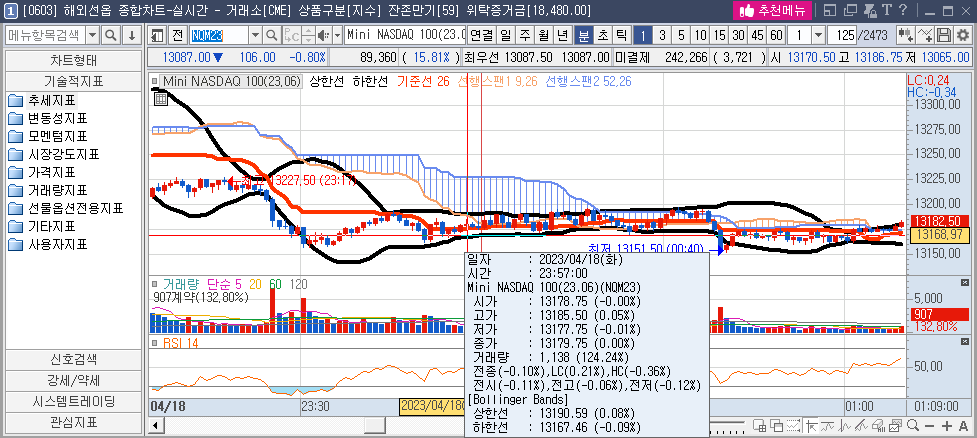The width and height of the screenshot is (977, 438).
Task: Open symbol search magnifier next to NQM23 field
Action: click(x=272, y=35)
